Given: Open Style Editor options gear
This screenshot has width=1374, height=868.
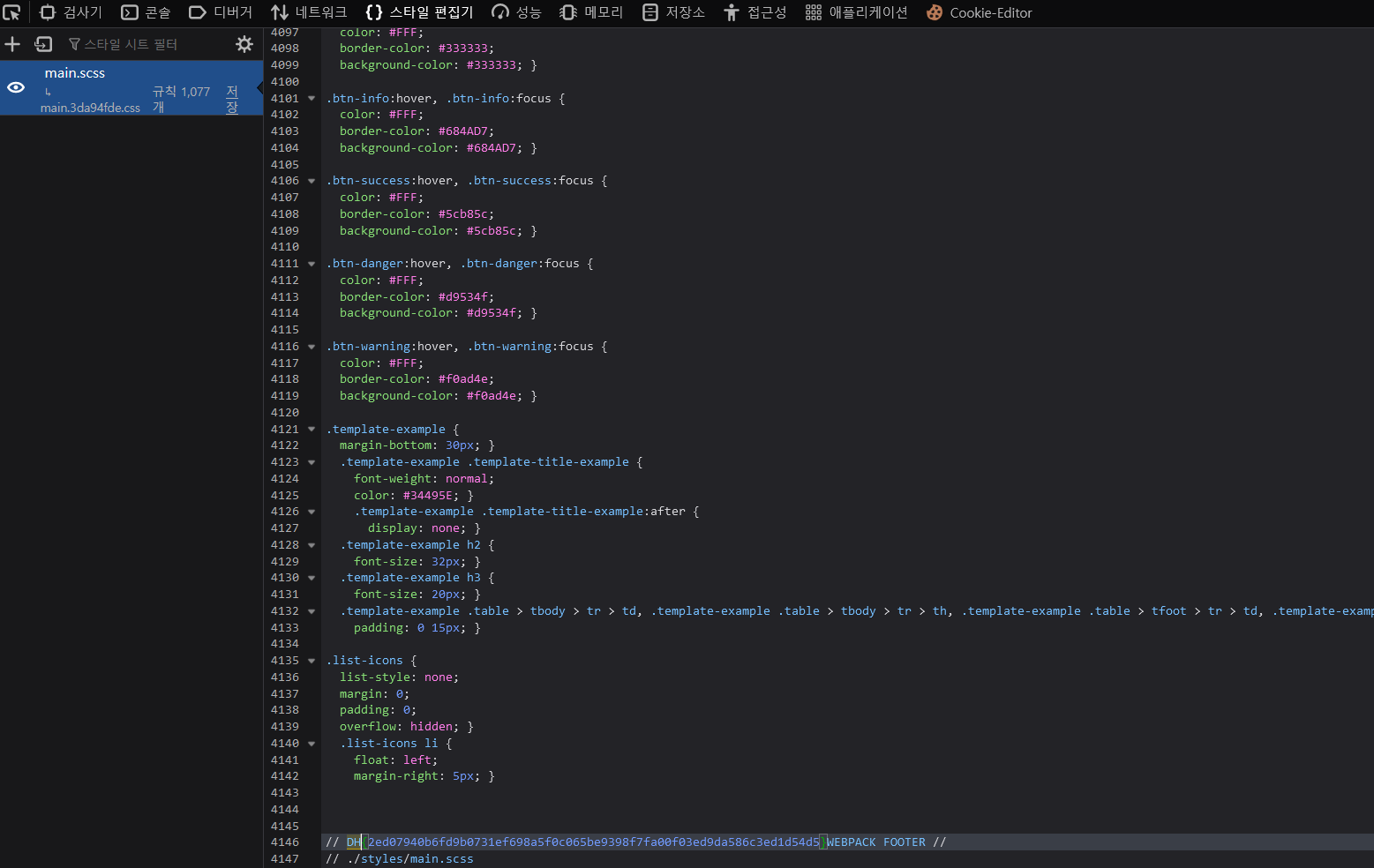Looking at the screenshot, I should tap(244, 44).
